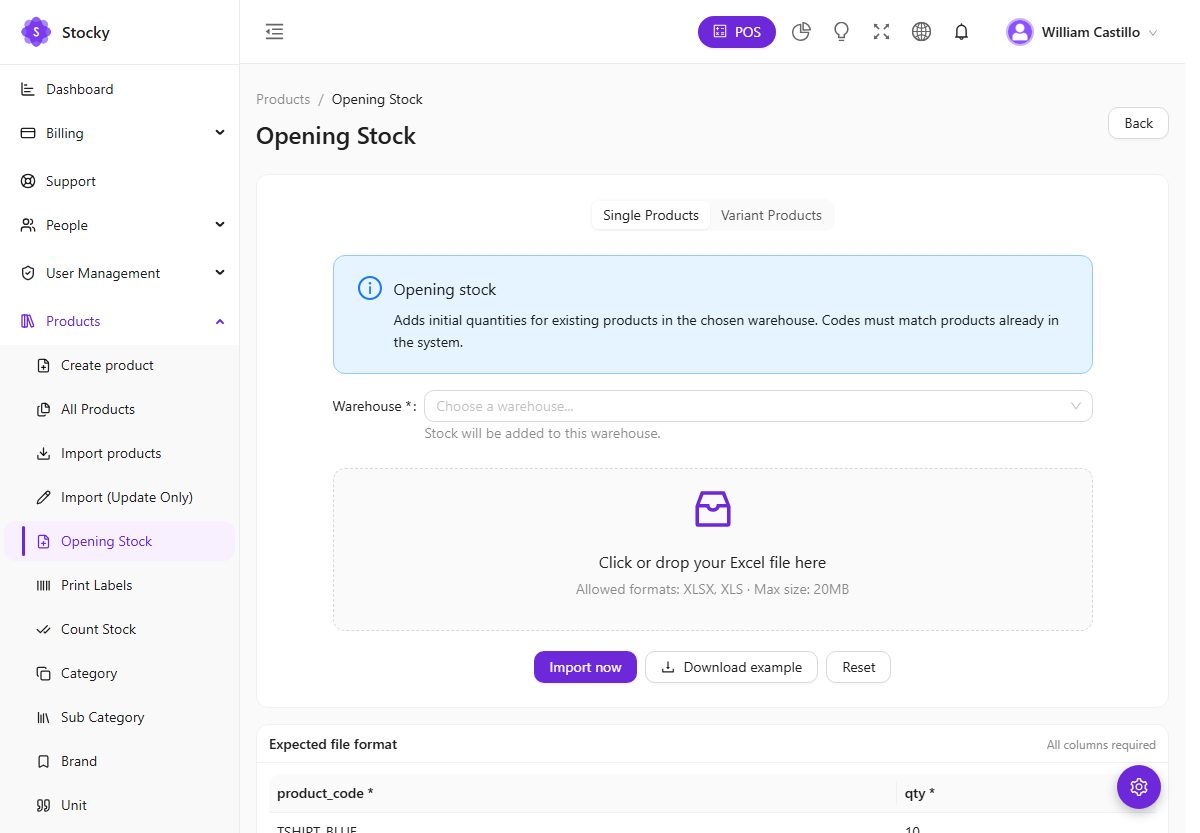Viewport: 1200px width, 833px height.
Task: Open the POS button
Action: pyautogui.click(x=737, y=32)
